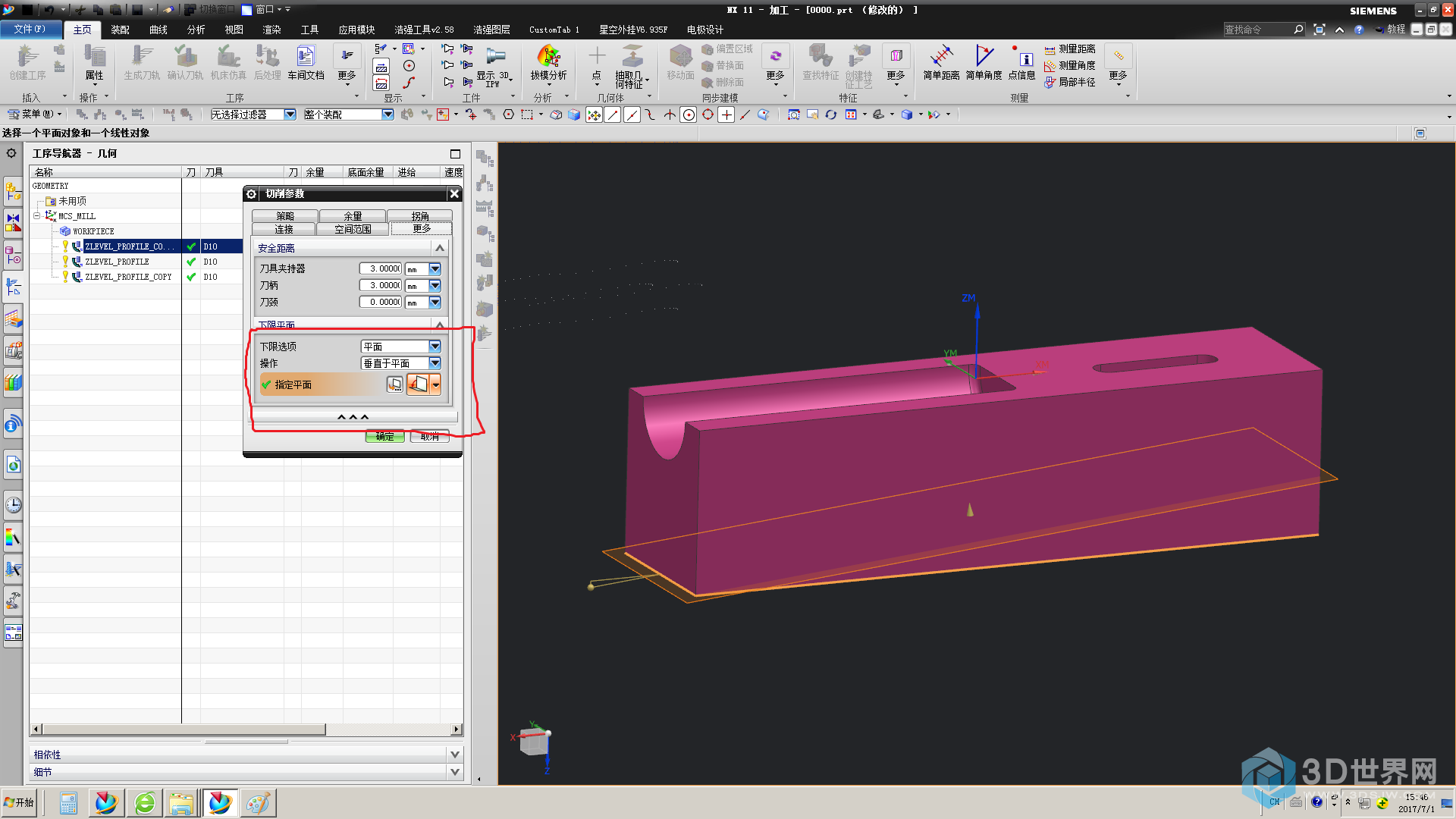
Task: Expand the 相依性 panel
Action: (454, 755)
